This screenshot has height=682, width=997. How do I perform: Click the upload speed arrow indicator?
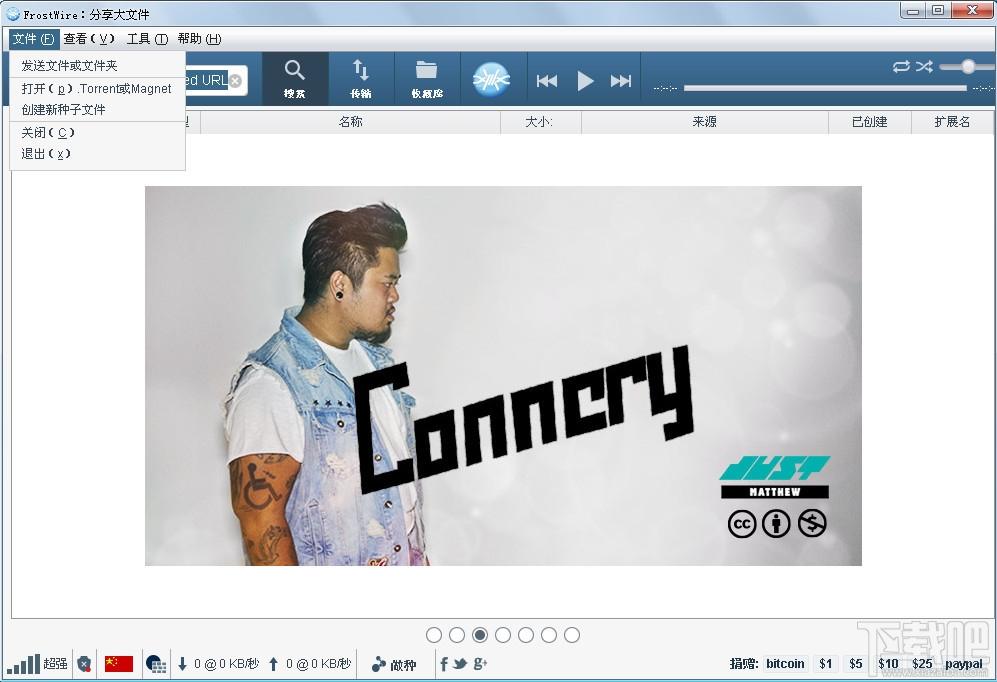click(273, 664)
